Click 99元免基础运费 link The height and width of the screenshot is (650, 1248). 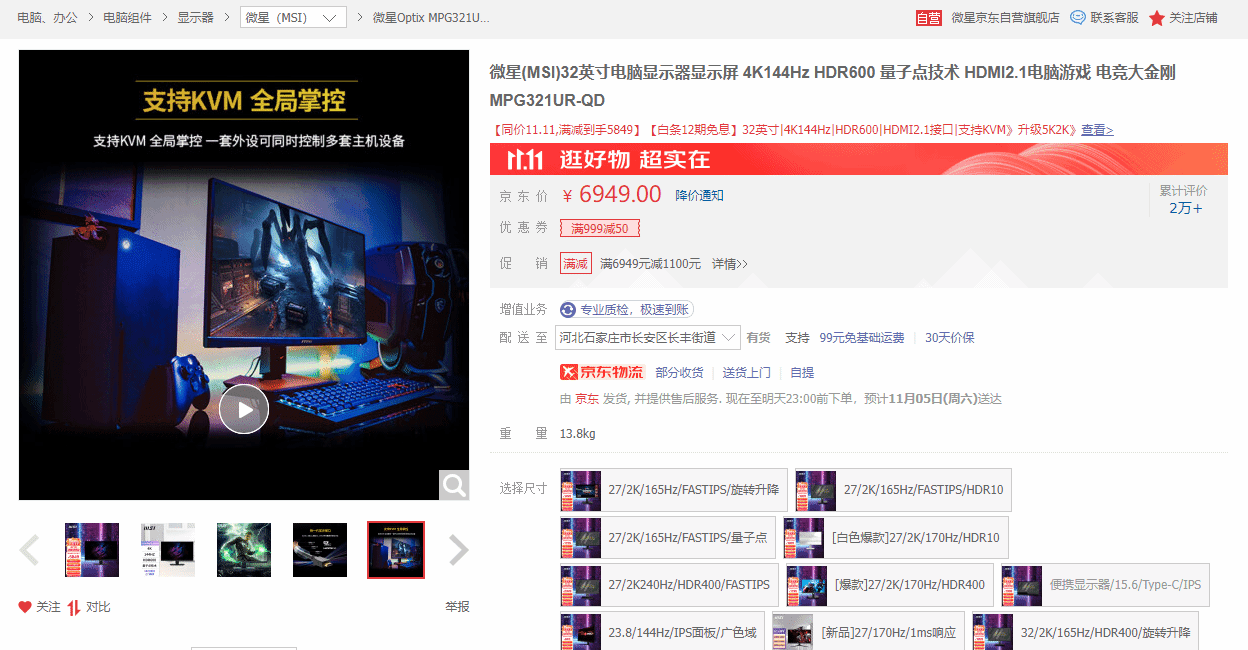tap(861, 338)
